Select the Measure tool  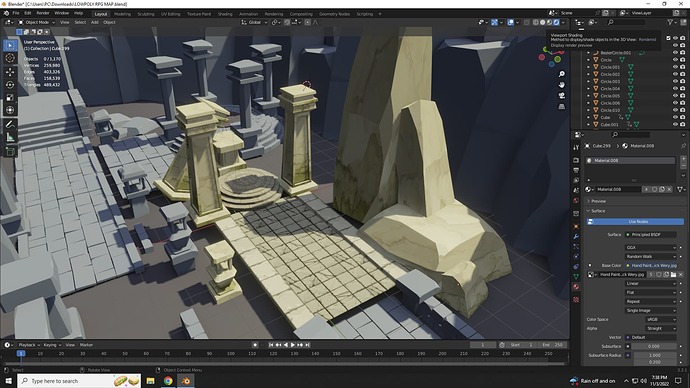pyautogui.click(x=10, y=138)
